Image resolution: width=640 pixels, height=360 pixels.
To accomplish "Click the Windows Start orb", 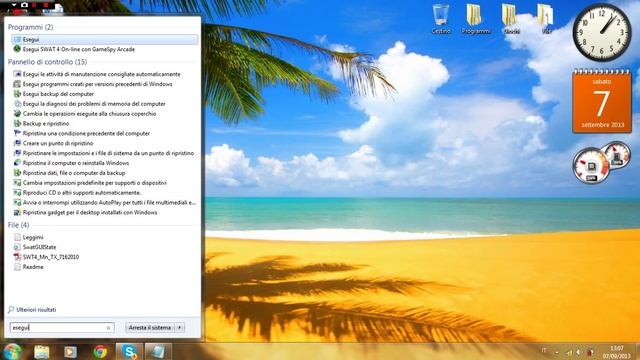I will pyautogui.click(x=12, y=351).
